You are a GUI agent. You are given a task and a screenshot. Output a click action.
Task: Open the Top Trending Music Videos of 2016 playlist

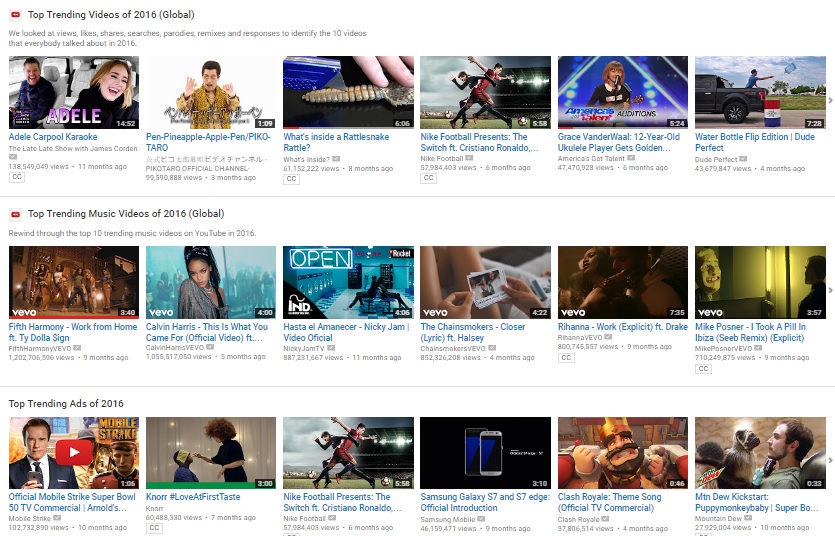[126, 214]
